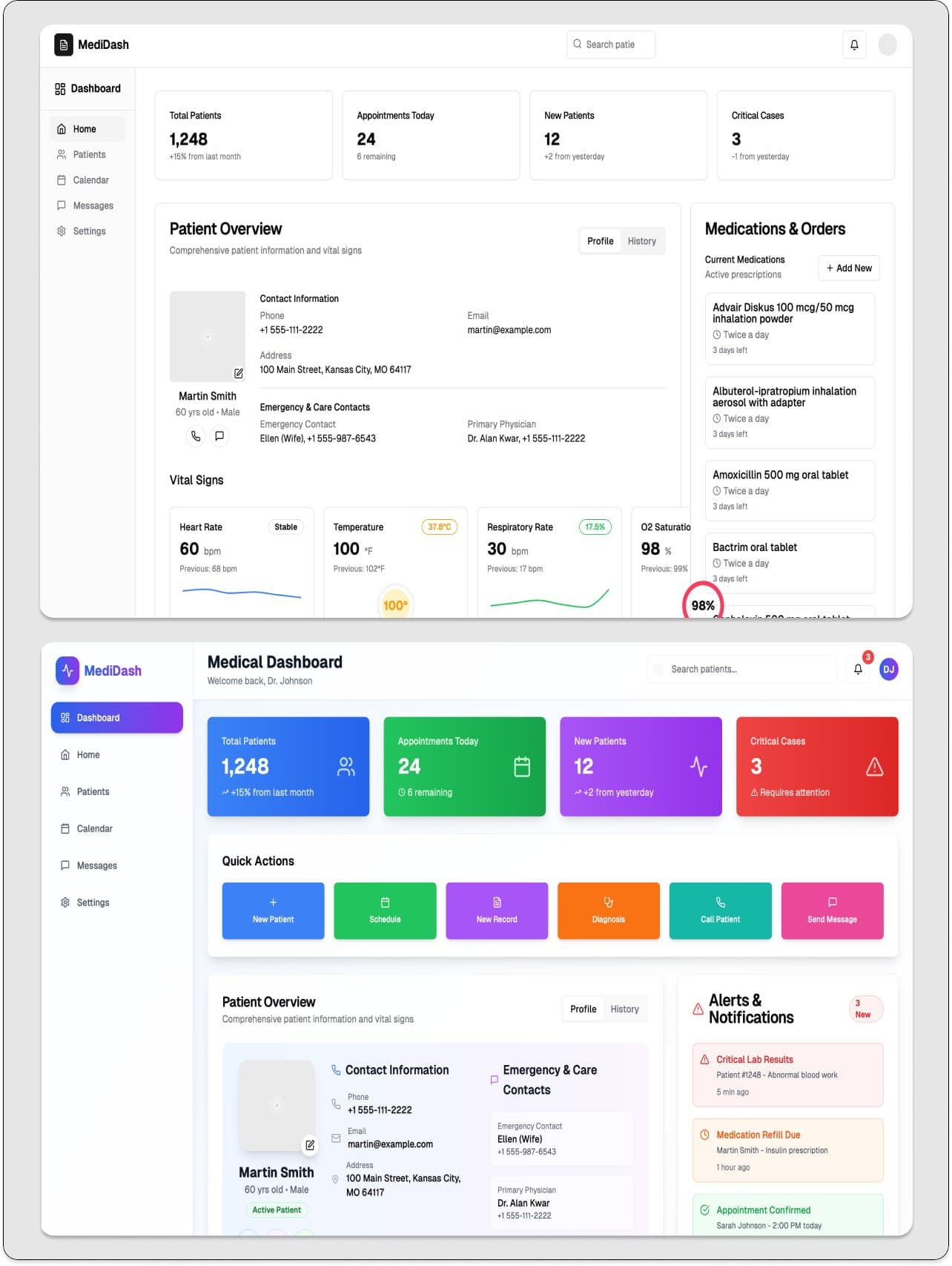Screen dimensions: 952x1266
Task: Click the edit photo icon in bottom Patient Overview
Action: [310, 1145]
